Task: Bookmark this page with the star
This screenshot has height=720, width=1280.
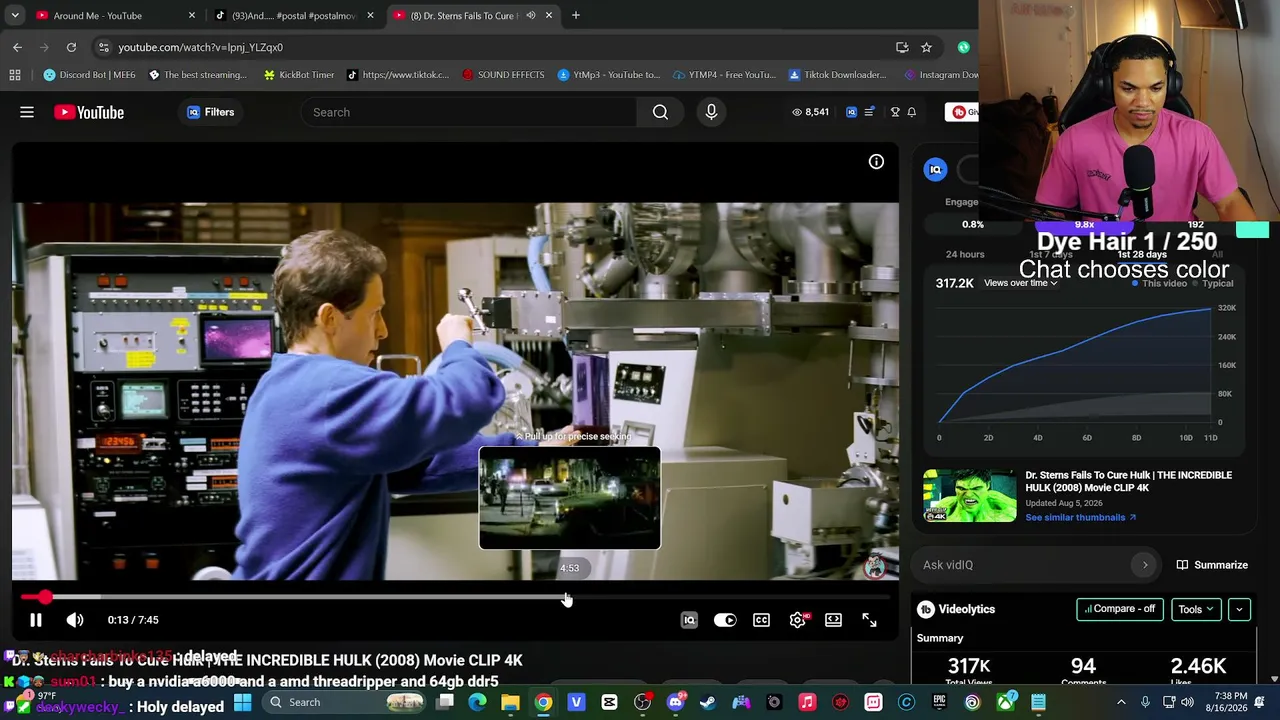Action: click(926, 47)
